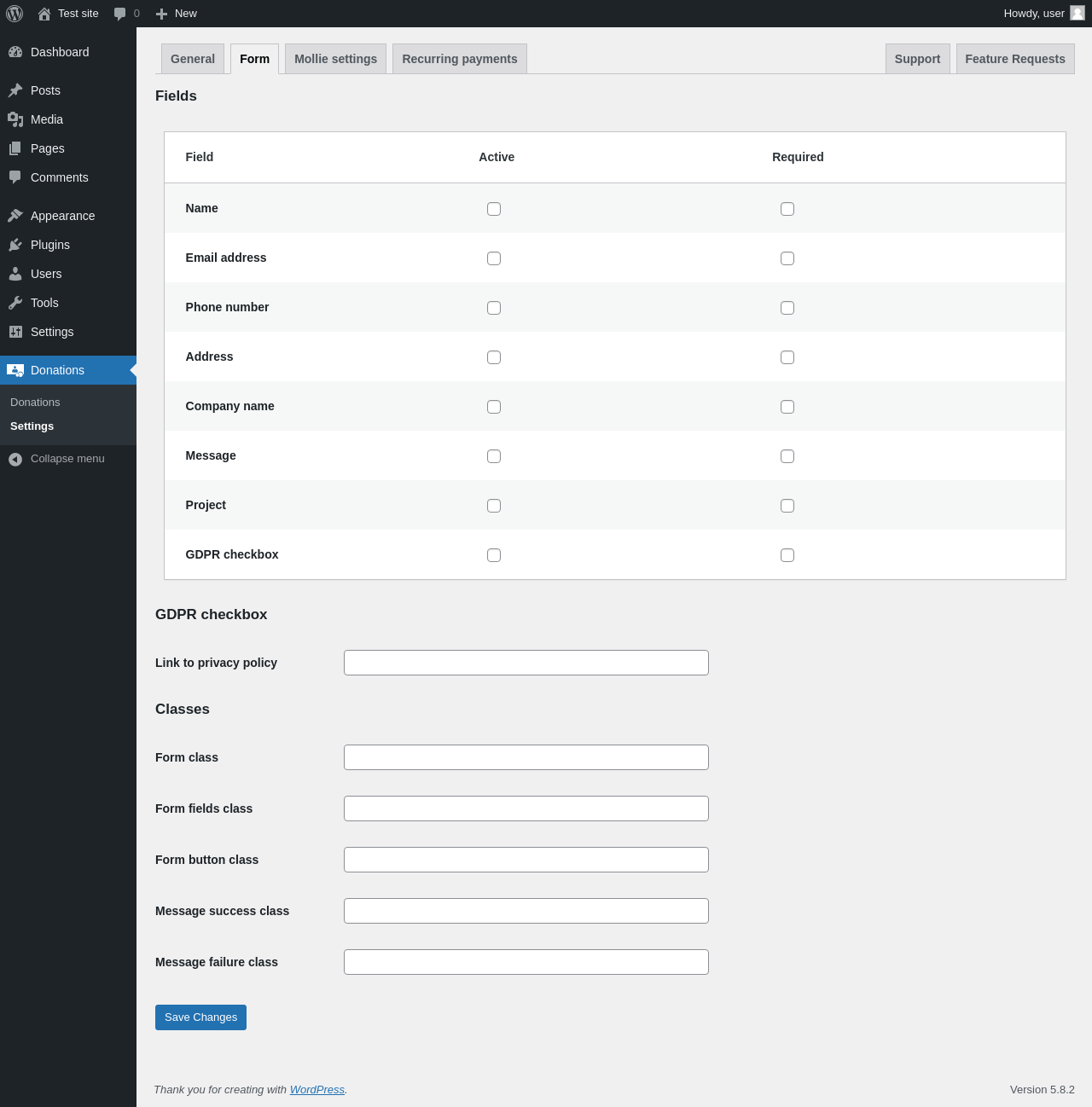Toggle Required for Address field
Image resolution: width=1092 pixels, height=1107 pixels.
pos(787,357)
